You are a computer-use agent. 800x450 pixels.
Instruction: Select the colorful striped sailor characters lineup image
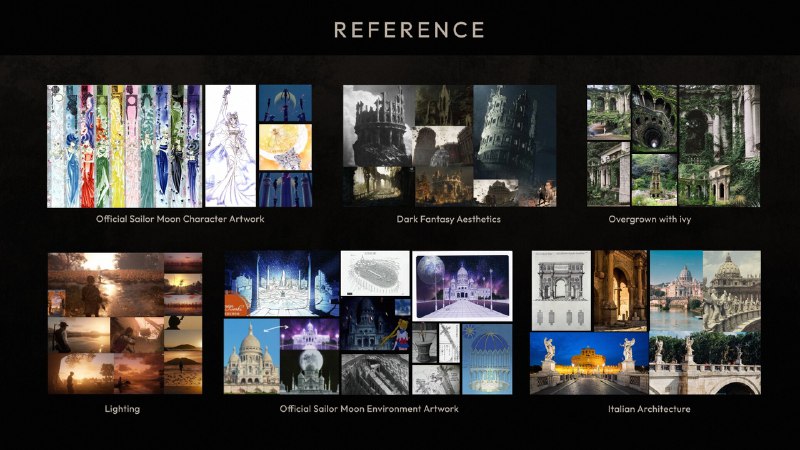124,146
